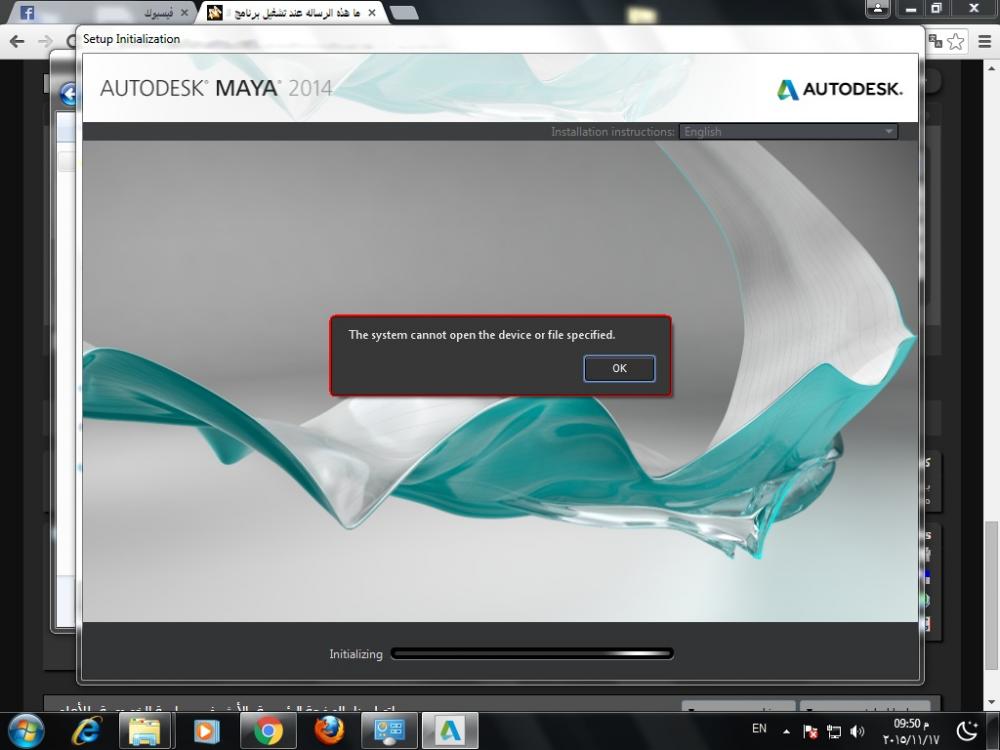Image resolution: width=1000 pixels, height=750 pixels.
Task: Open File Explorer from the taskbar
Action: pos(145,731)
